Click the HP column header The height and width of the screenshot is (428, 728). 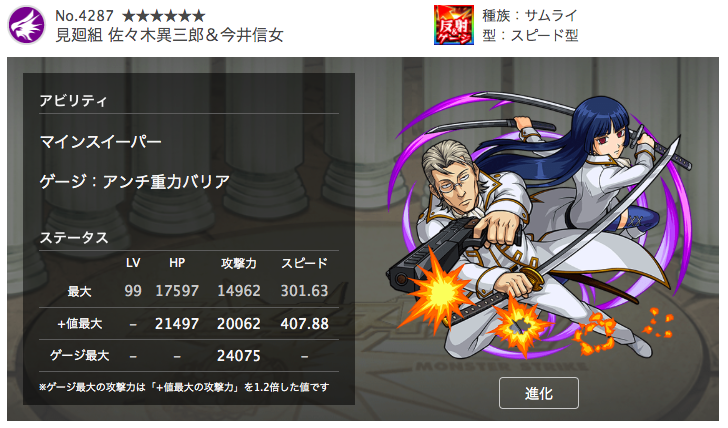click(x=177, y=263)
